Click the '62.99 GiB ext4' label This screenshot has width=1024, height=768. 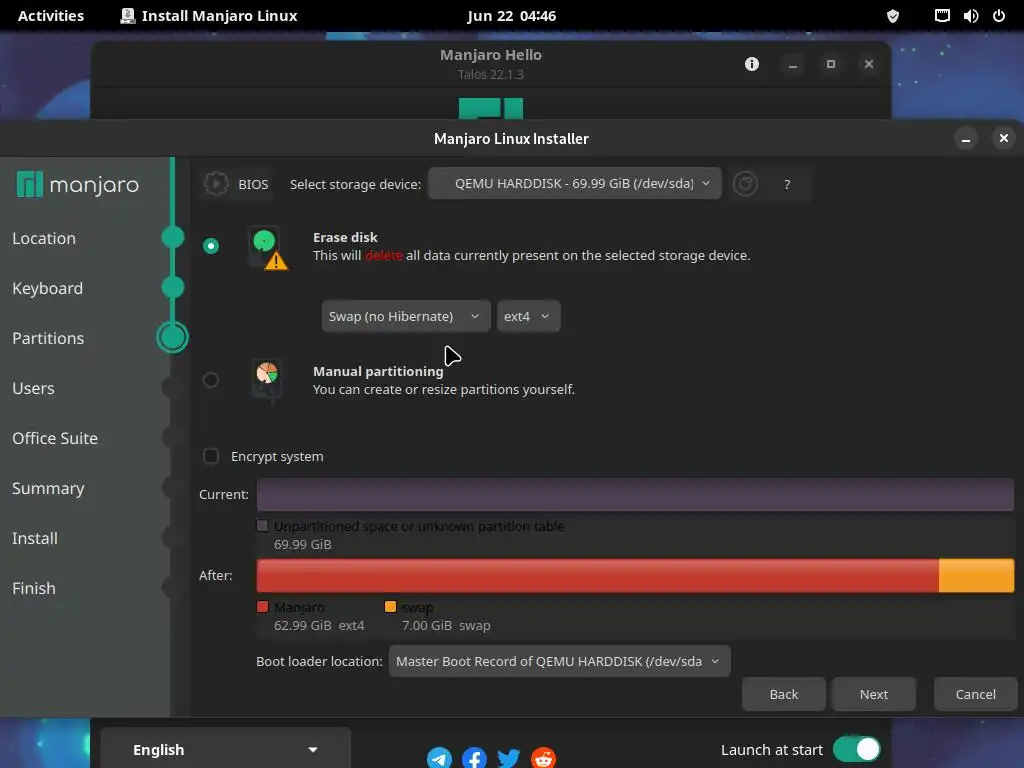[319, 625]
